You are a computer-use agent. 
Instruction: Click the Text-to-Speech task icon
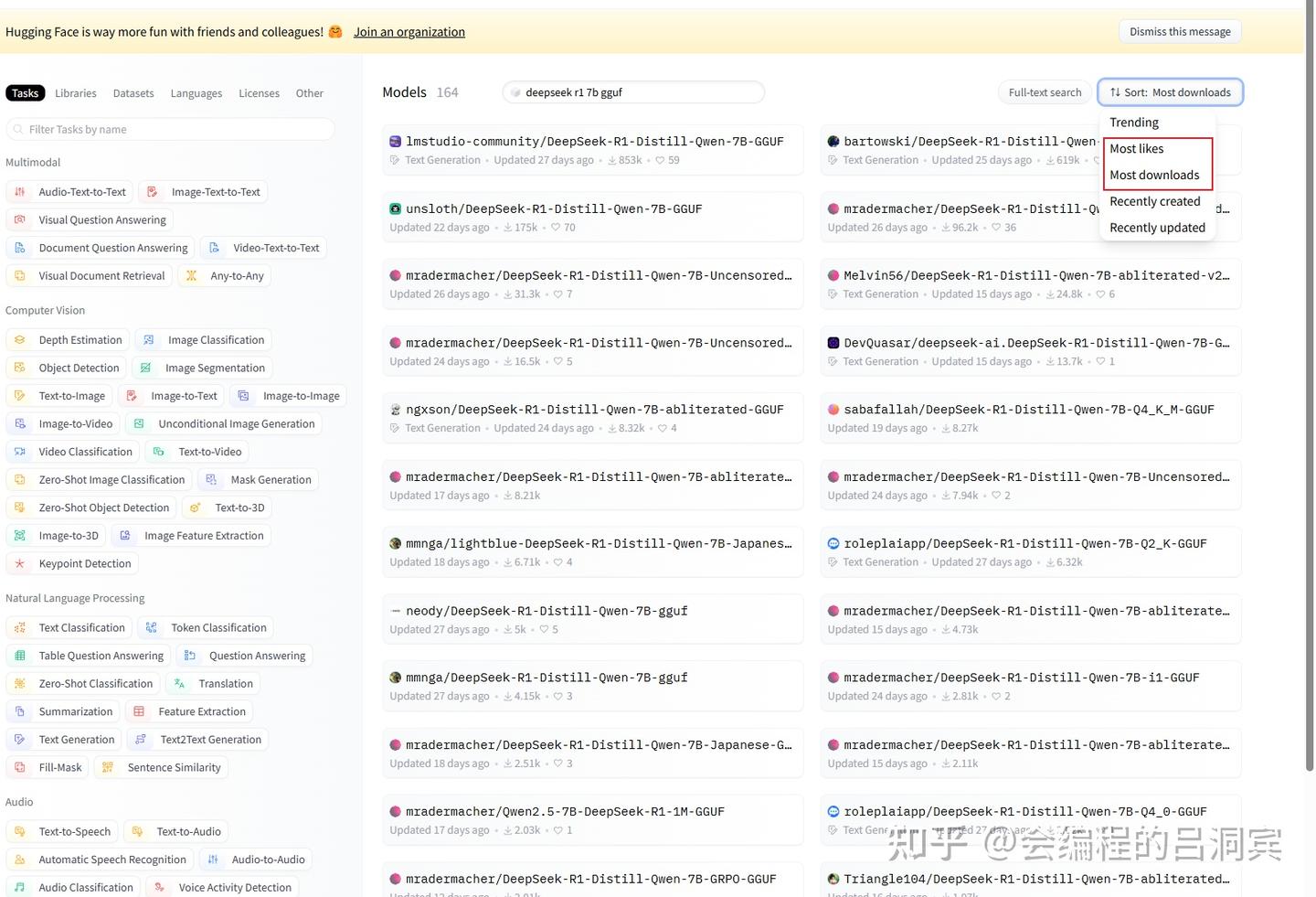[20, 832]
